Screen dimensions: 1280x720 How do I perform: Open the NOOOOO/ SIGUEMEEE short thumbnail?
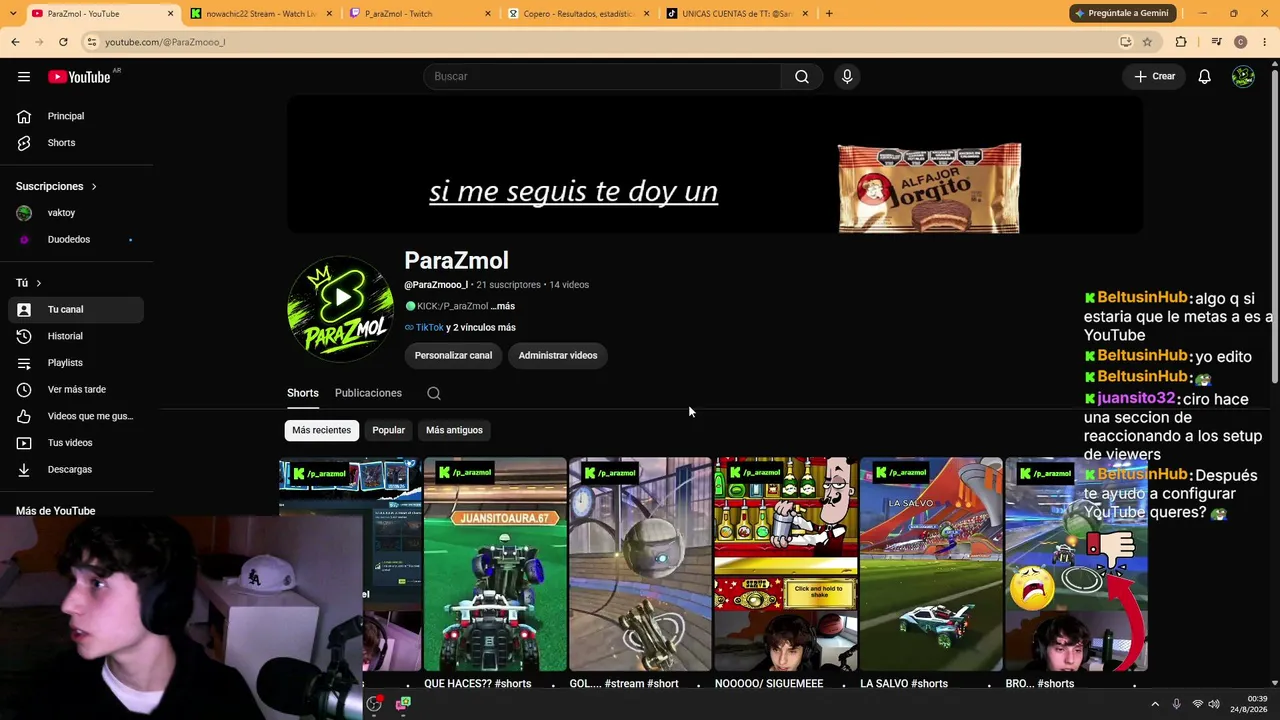[x=785, y=564]
